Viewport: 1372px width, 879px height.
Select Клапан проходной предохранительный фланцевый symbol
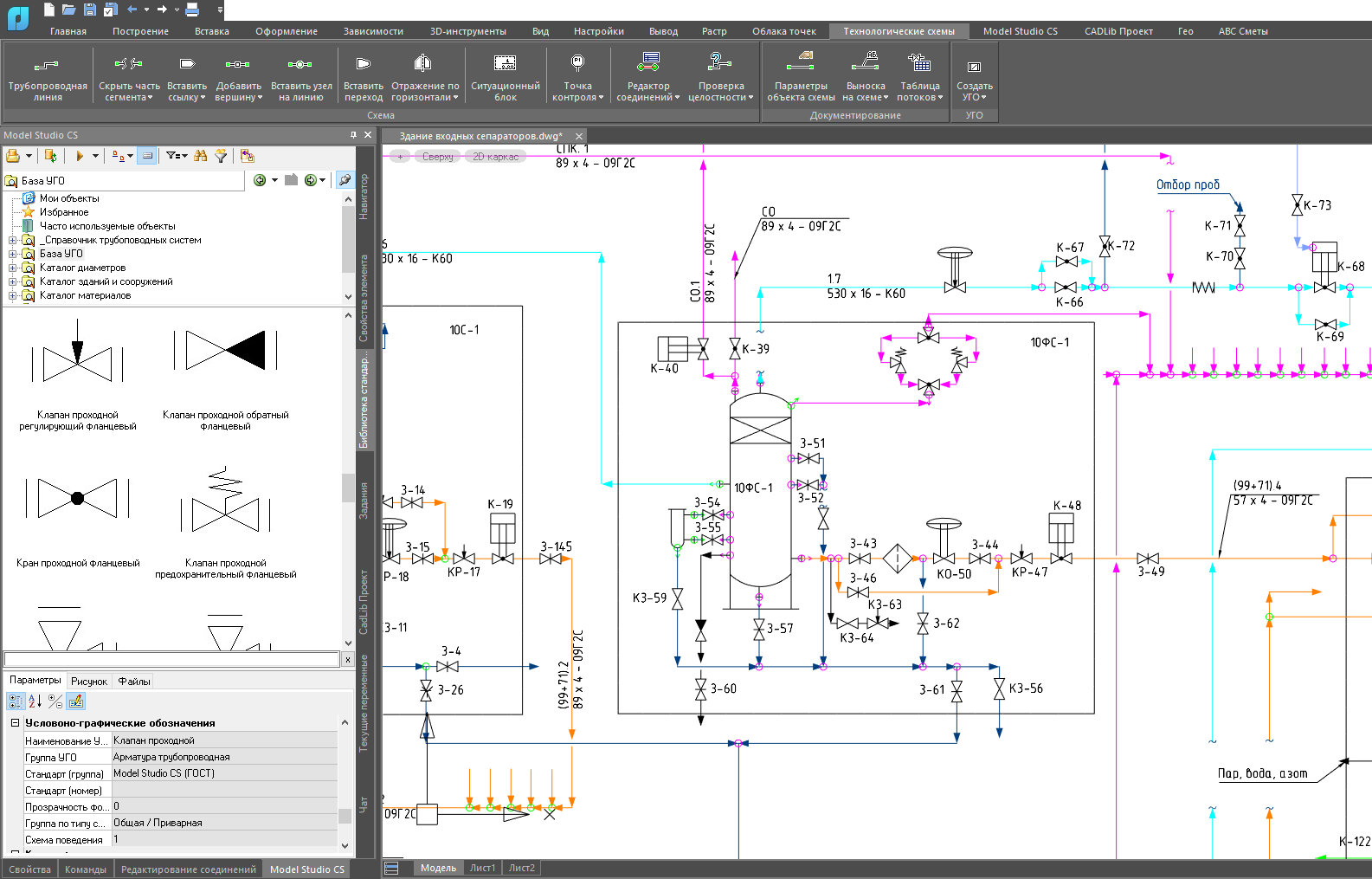click(x=226, y=522)
